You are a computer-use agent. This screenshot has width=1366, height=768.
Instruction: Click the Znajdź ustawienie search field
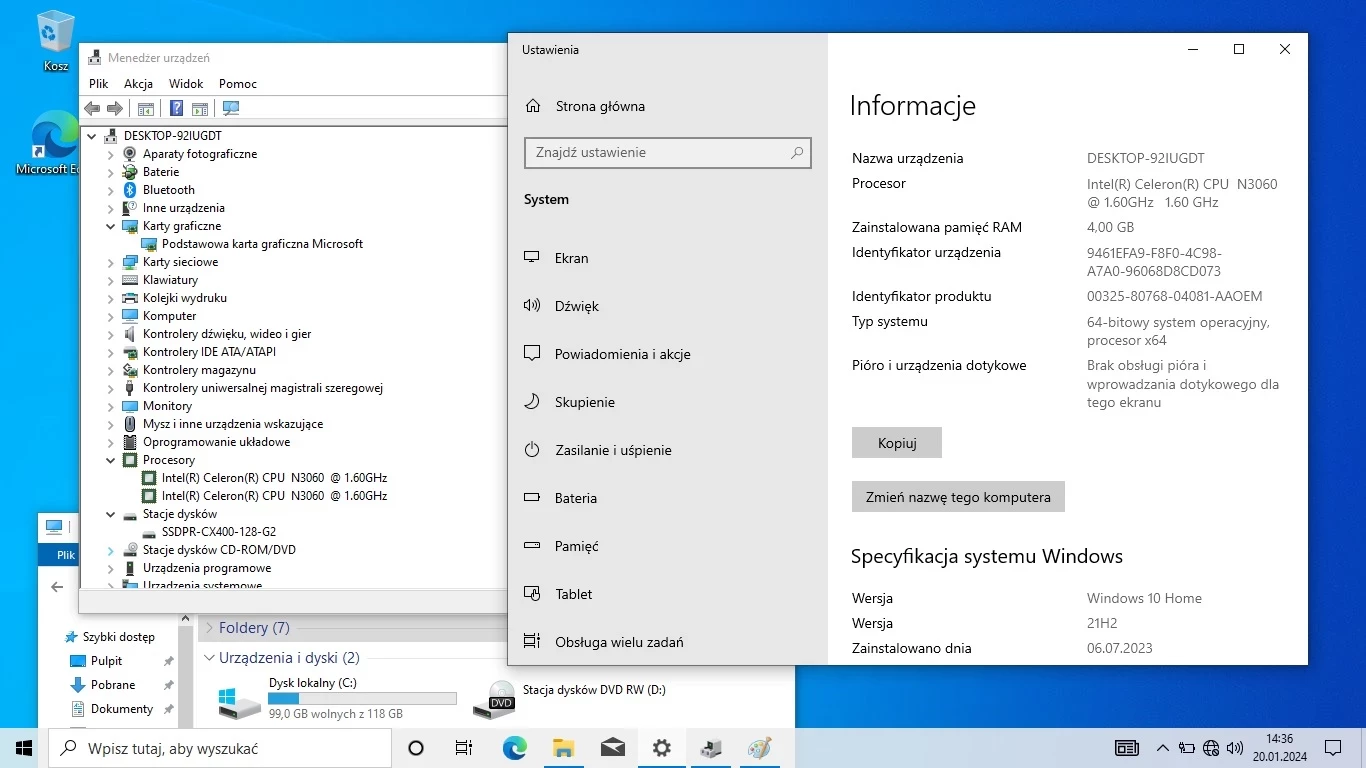click(x=660, y=153)
